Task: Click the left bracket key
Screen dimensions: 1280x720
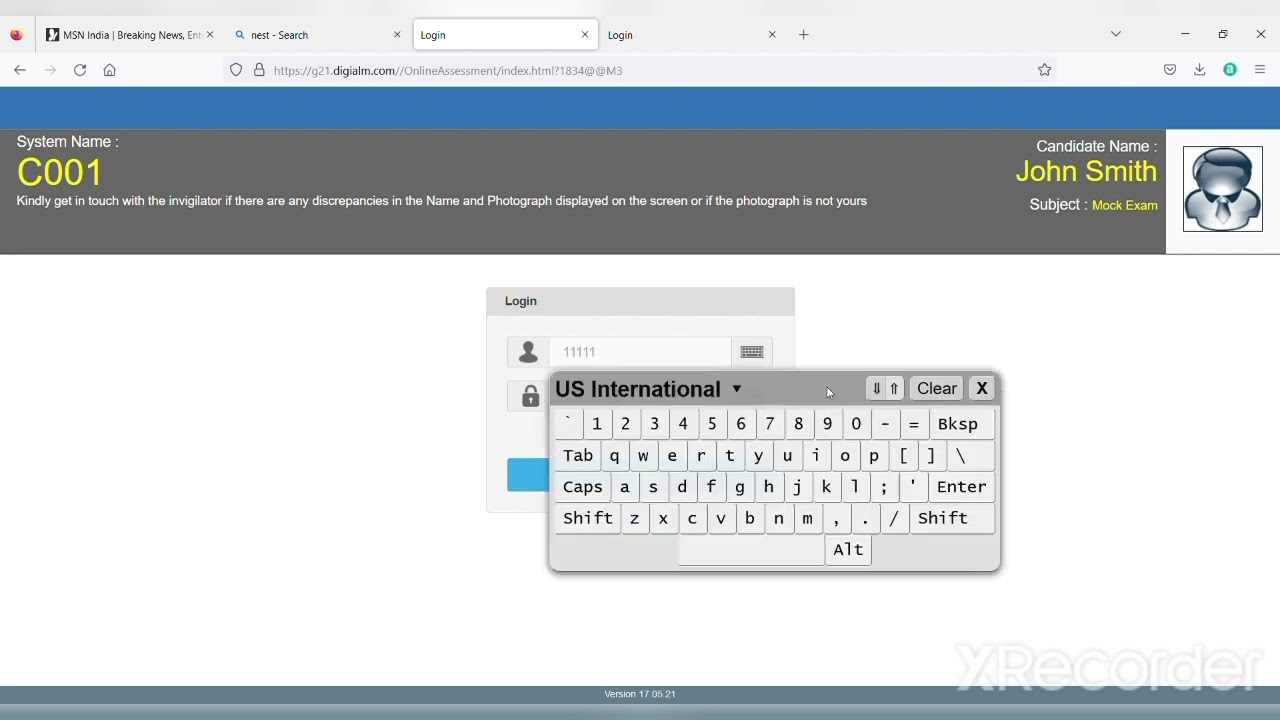Action: 903,456
